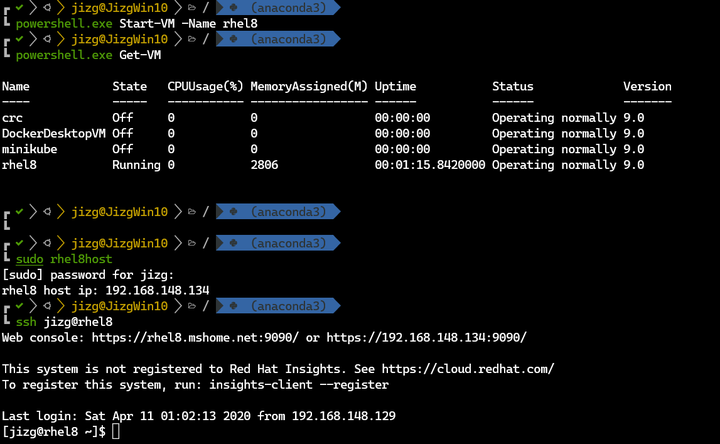720x444 pixels.
Task: Click the Name column header
Action: point(16,86)
